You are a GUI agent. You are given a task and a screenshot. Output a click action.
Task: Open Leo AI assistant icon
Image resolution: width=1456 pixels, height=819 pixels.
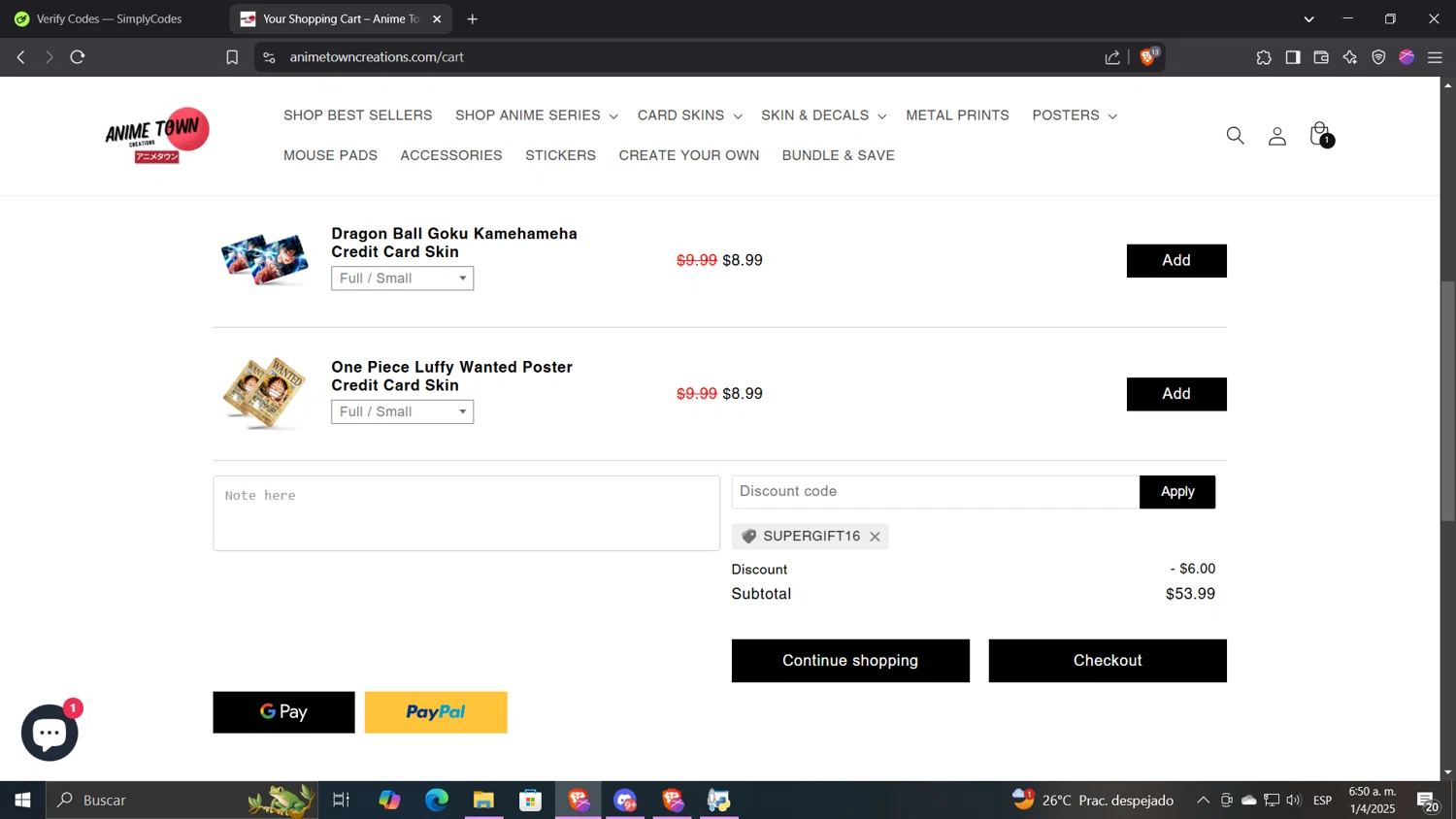(1350, 57)
